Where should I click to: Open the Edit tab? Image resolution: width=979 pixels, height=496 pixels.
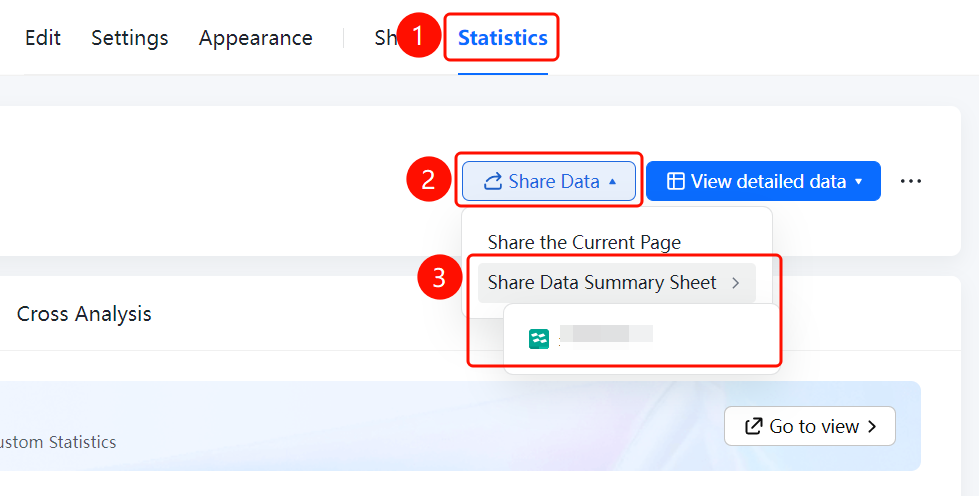click(x=42, y=38)
